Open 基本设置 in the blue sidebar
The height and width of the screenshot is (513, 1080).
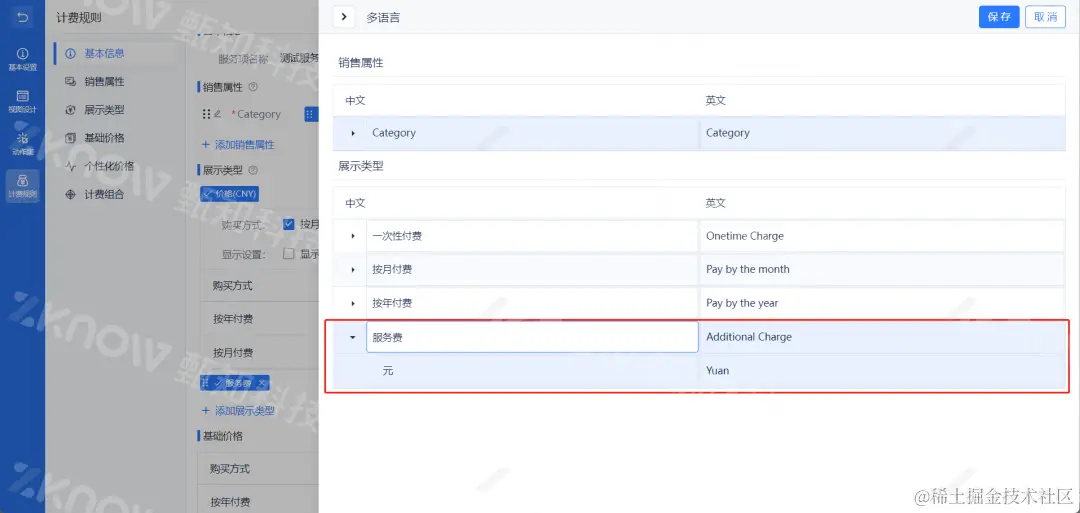[x=22, y=59]
